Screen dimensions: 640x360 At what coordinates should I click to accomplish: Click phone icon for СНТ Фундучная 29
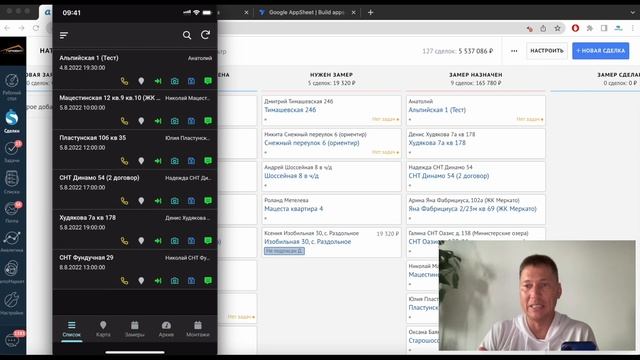point(124,281)
